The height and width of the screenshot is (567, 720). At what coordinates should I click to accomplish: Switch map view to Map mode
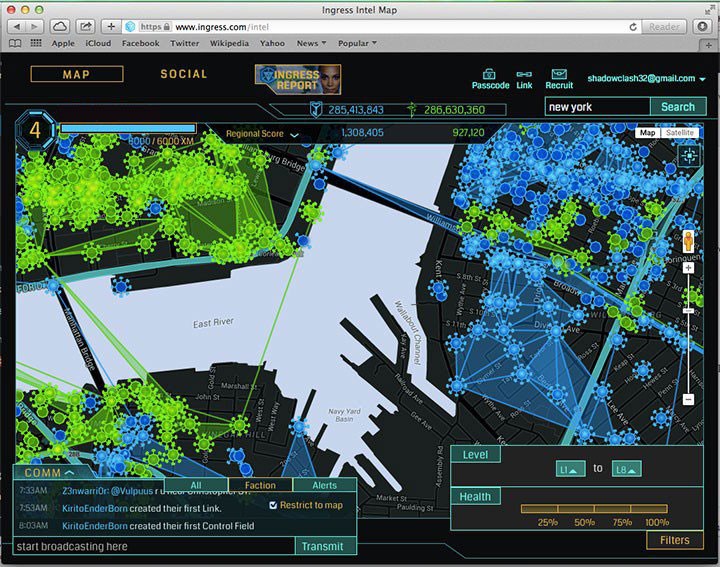tap(647, 133)
